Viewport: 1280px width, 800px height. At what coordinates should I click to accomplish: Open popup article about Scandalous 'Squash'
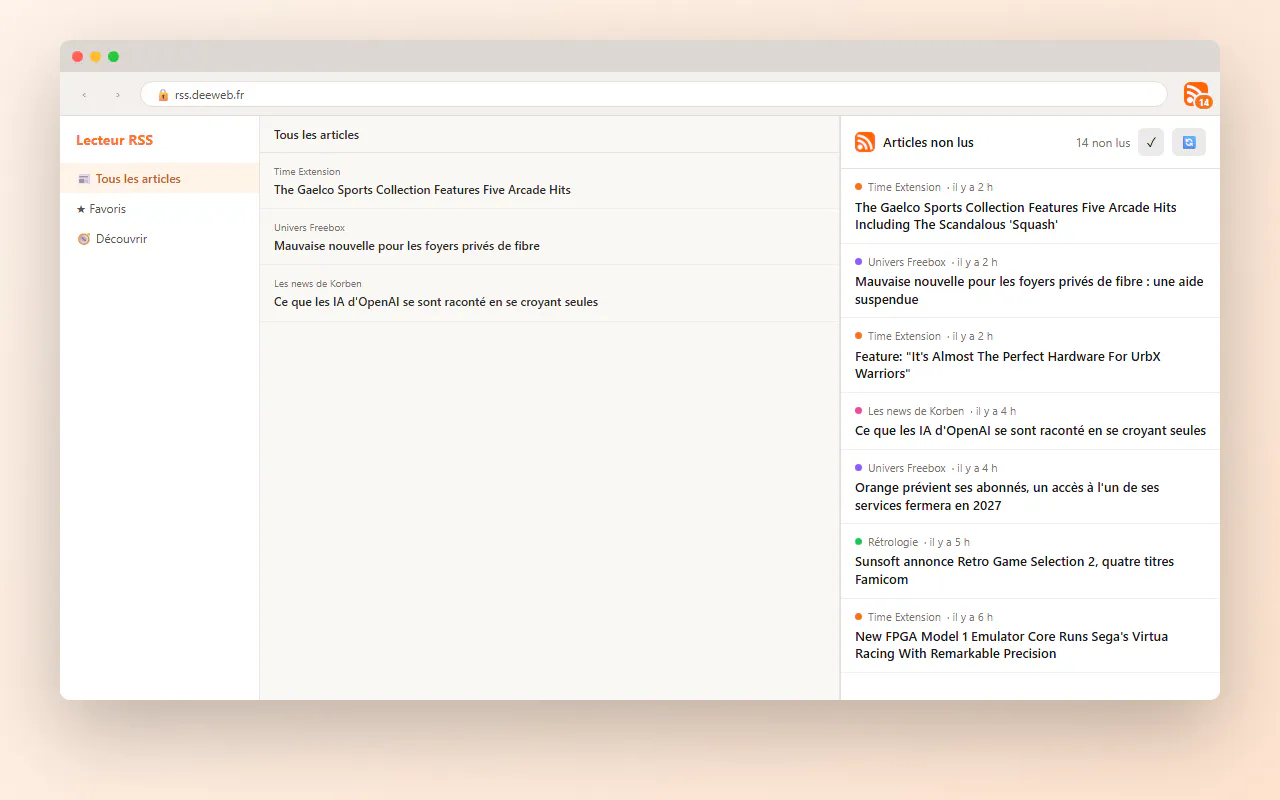point(1030,206)
